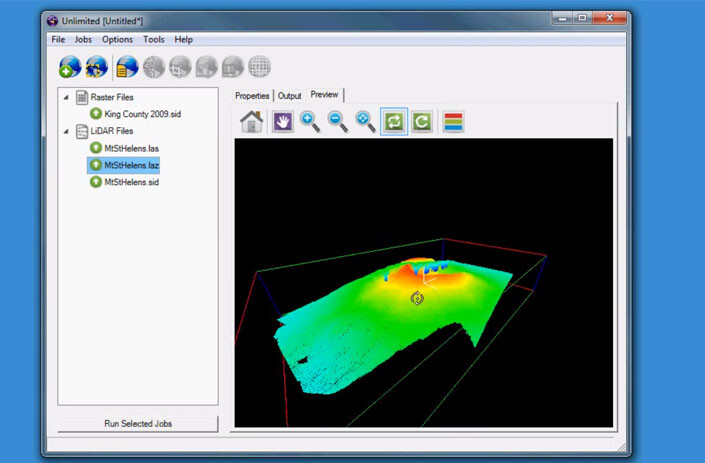Select the pan hand tool
The height and width of the screenshot is (463, 705).
pos(283,121)
